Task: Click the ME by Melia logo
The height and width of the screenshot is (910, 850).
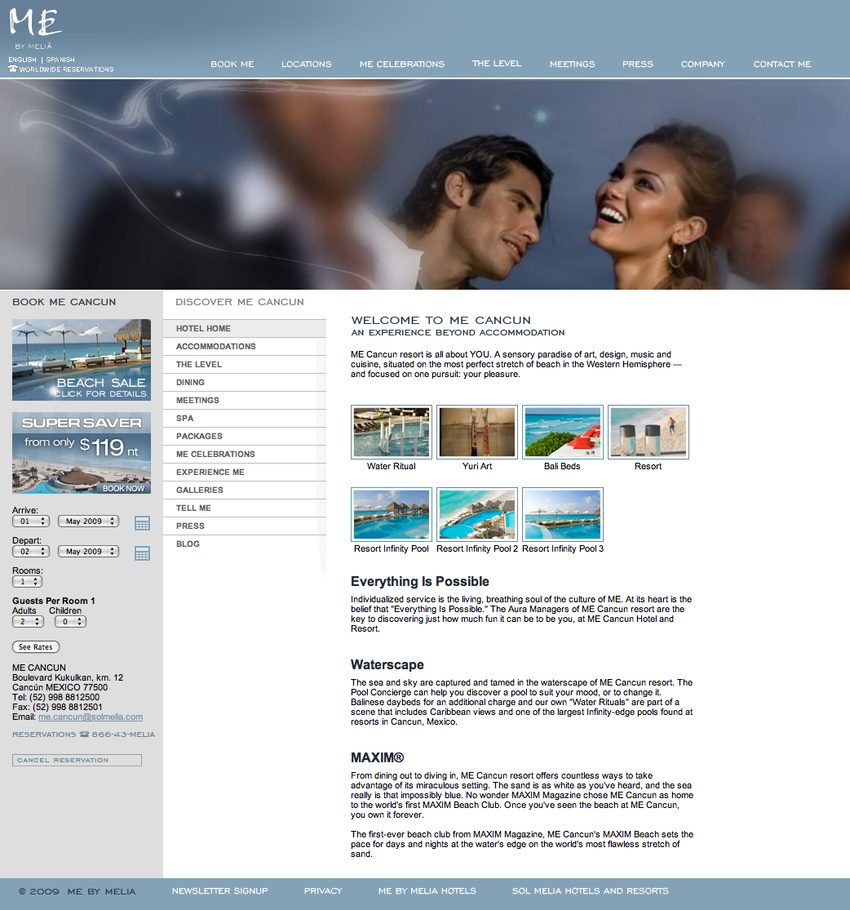Action: [35, 29]
